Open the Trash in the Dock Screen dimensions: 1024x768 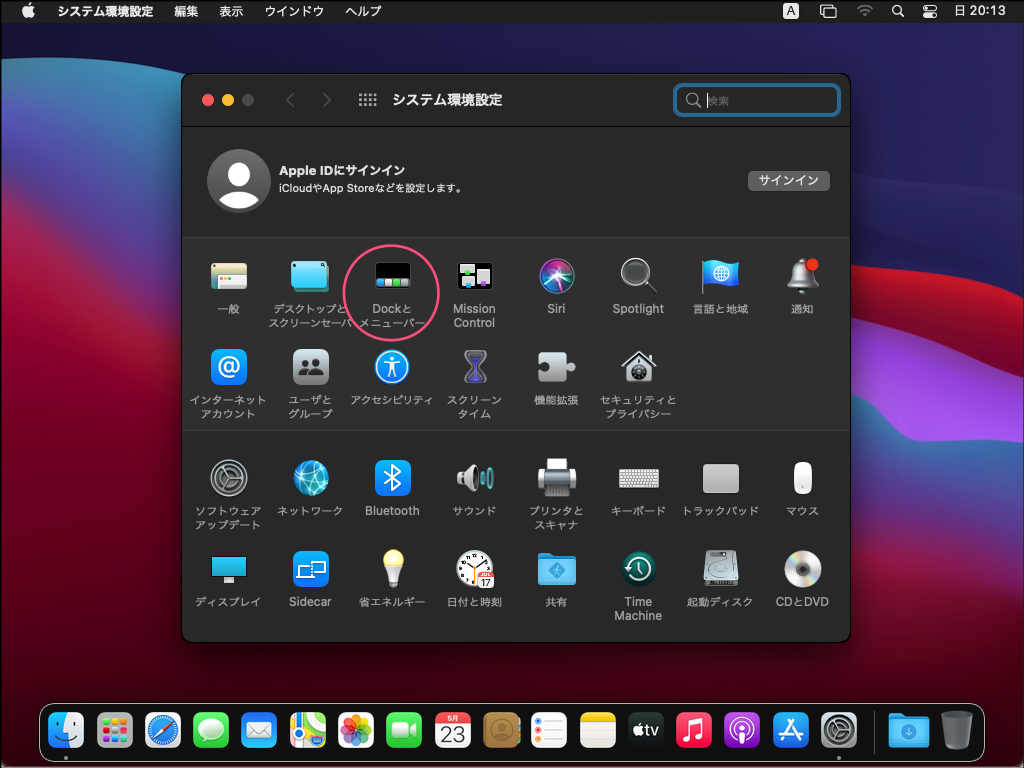(957, 729)
